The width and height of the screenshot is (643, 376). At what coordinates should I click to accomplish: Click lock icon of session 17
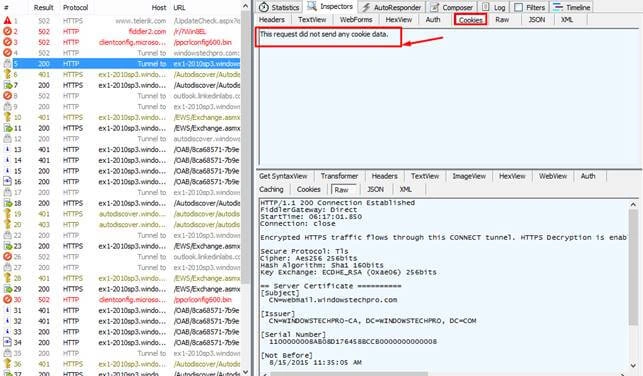pos(7,192)
